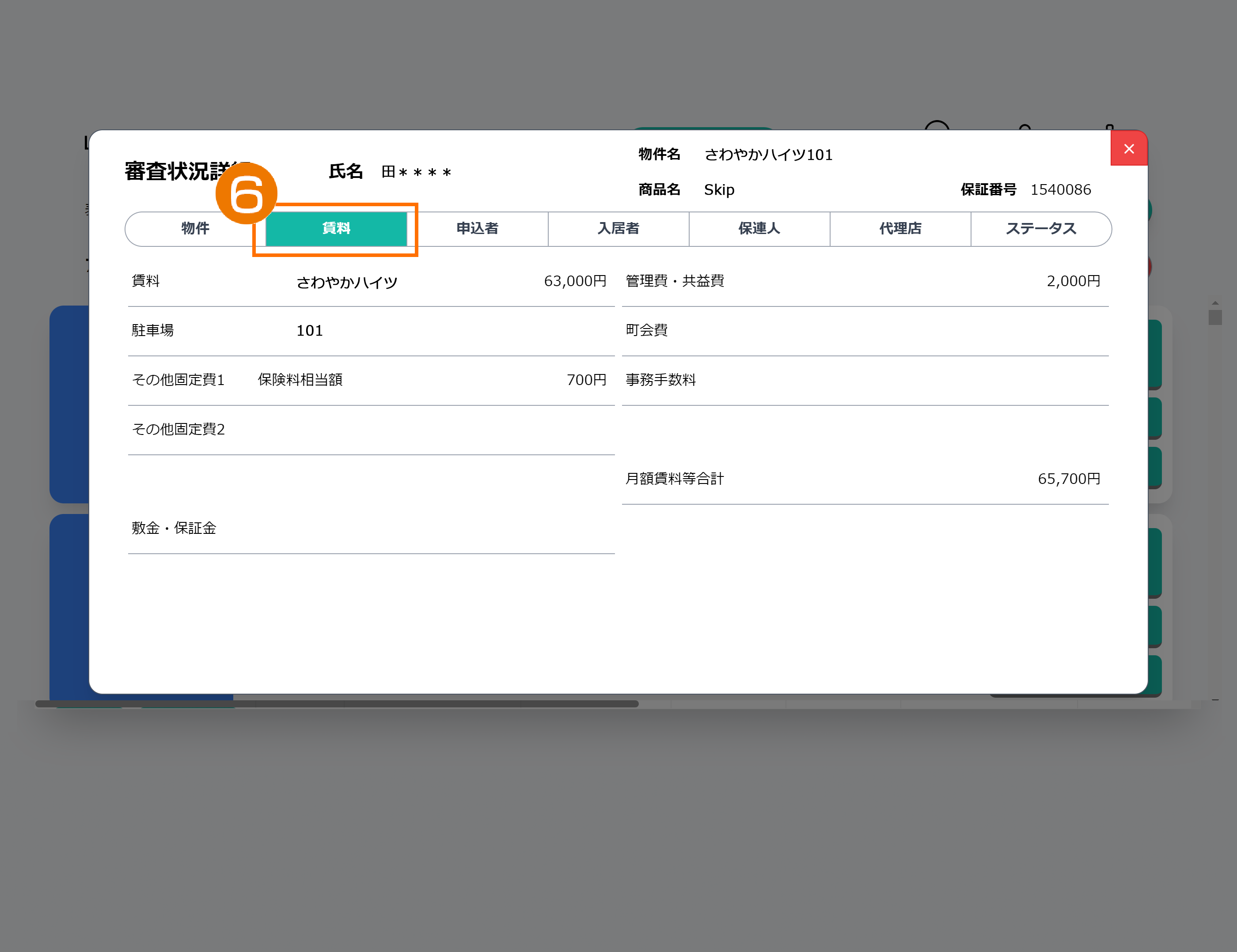
Task: Click the 保険料相当額 label in その他固定費1
Action: click(x=300, y=380)
